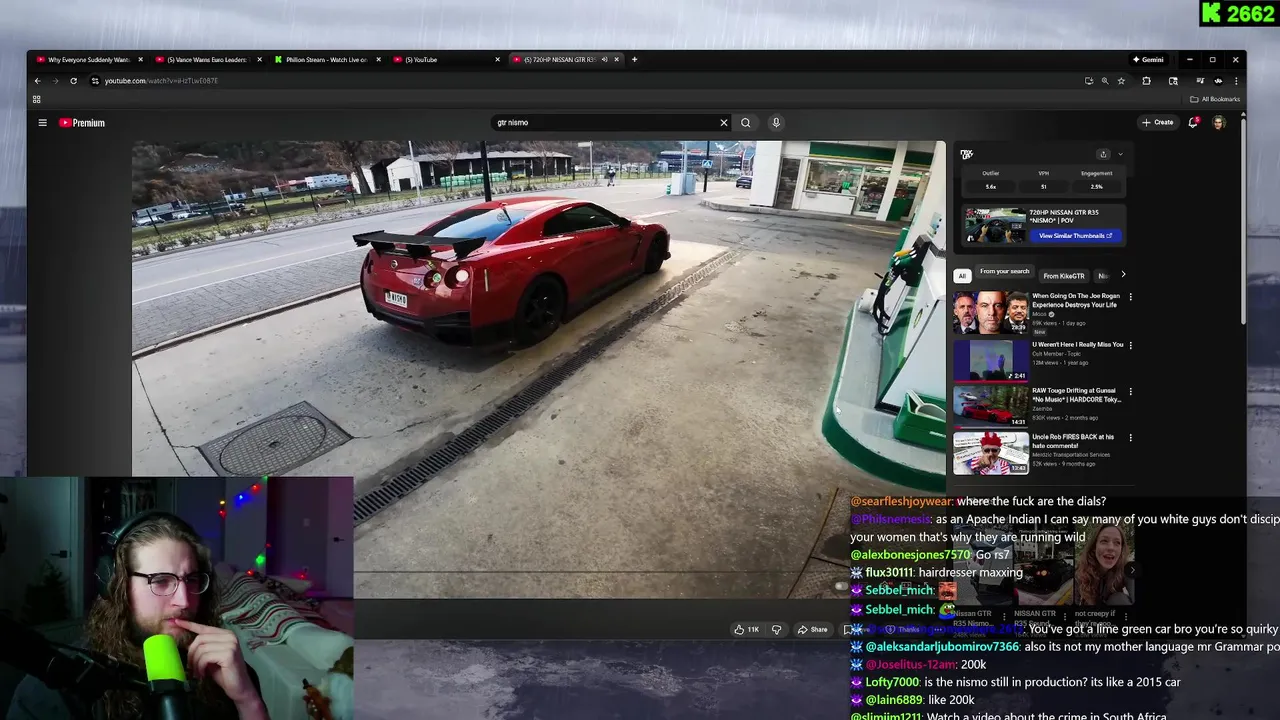Click the VPH 51 value
The height and width of the screenshot is (720, 1280).
pyautogui.click(x=1044, y=187)
